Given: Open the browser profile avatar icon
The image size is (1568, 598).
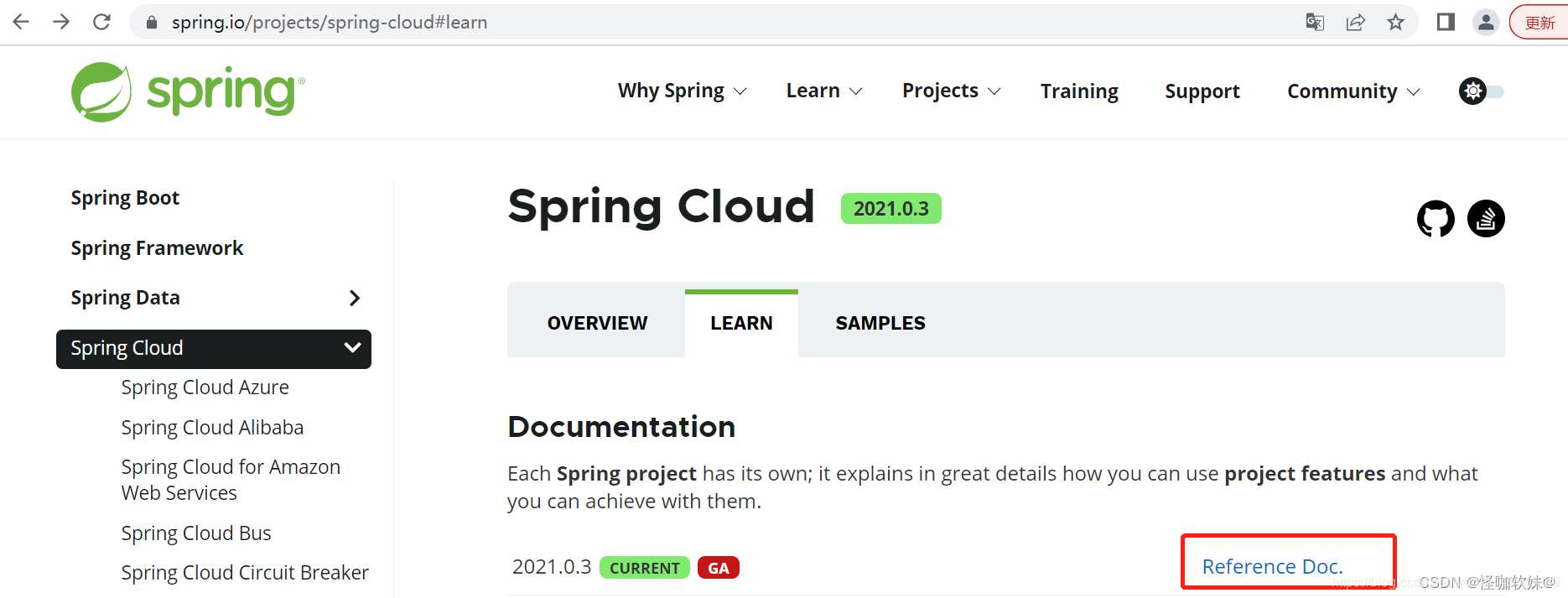Looking at the screenshot, I should 1486,23.
